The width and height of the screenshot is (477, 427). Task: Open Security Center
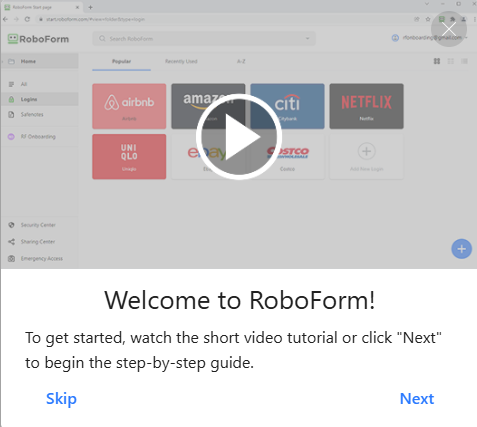pyautogui.click(x=39, y=225)
